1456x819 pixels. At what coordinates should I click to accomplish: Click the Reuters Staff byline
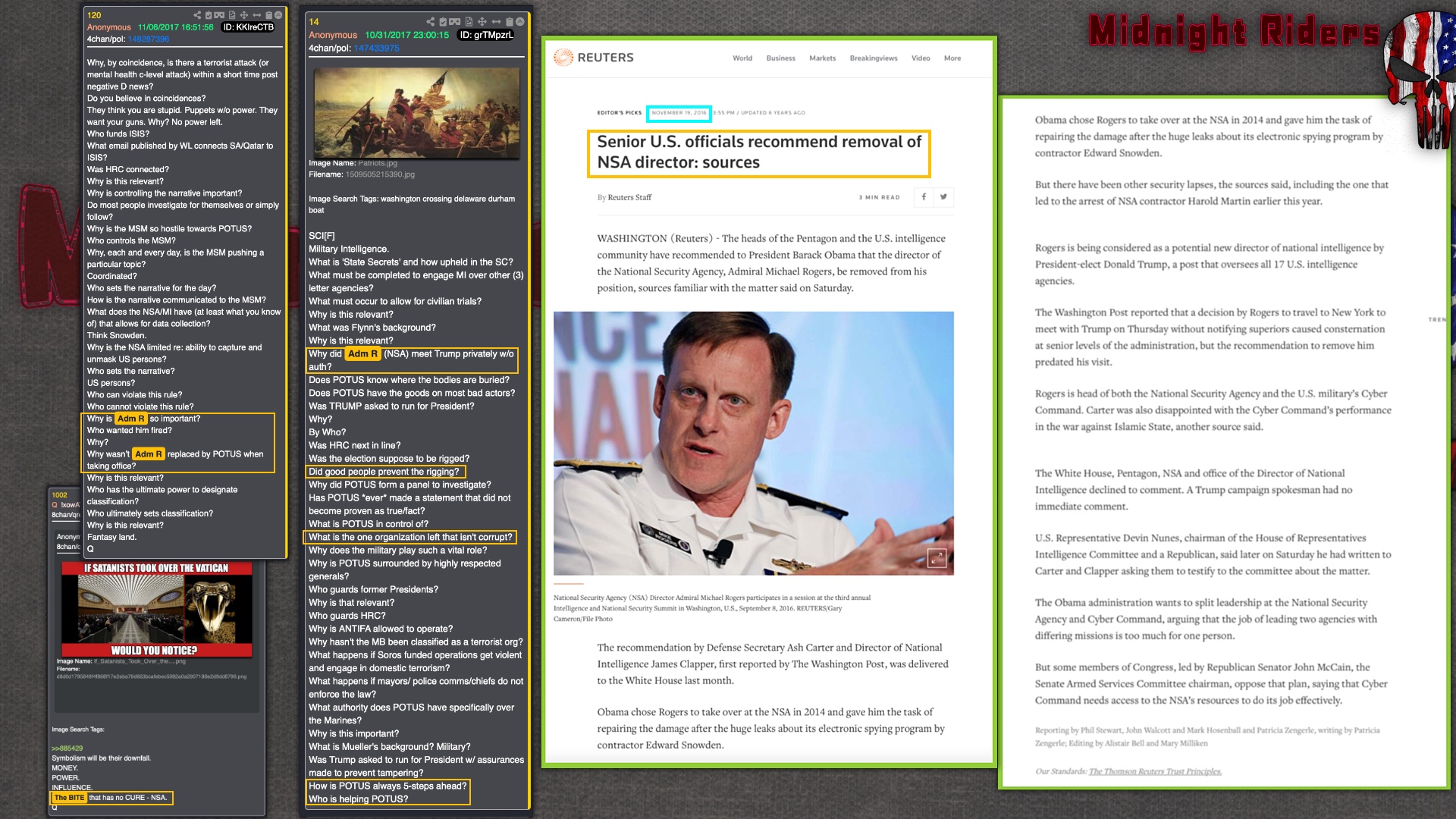(629, 197)
